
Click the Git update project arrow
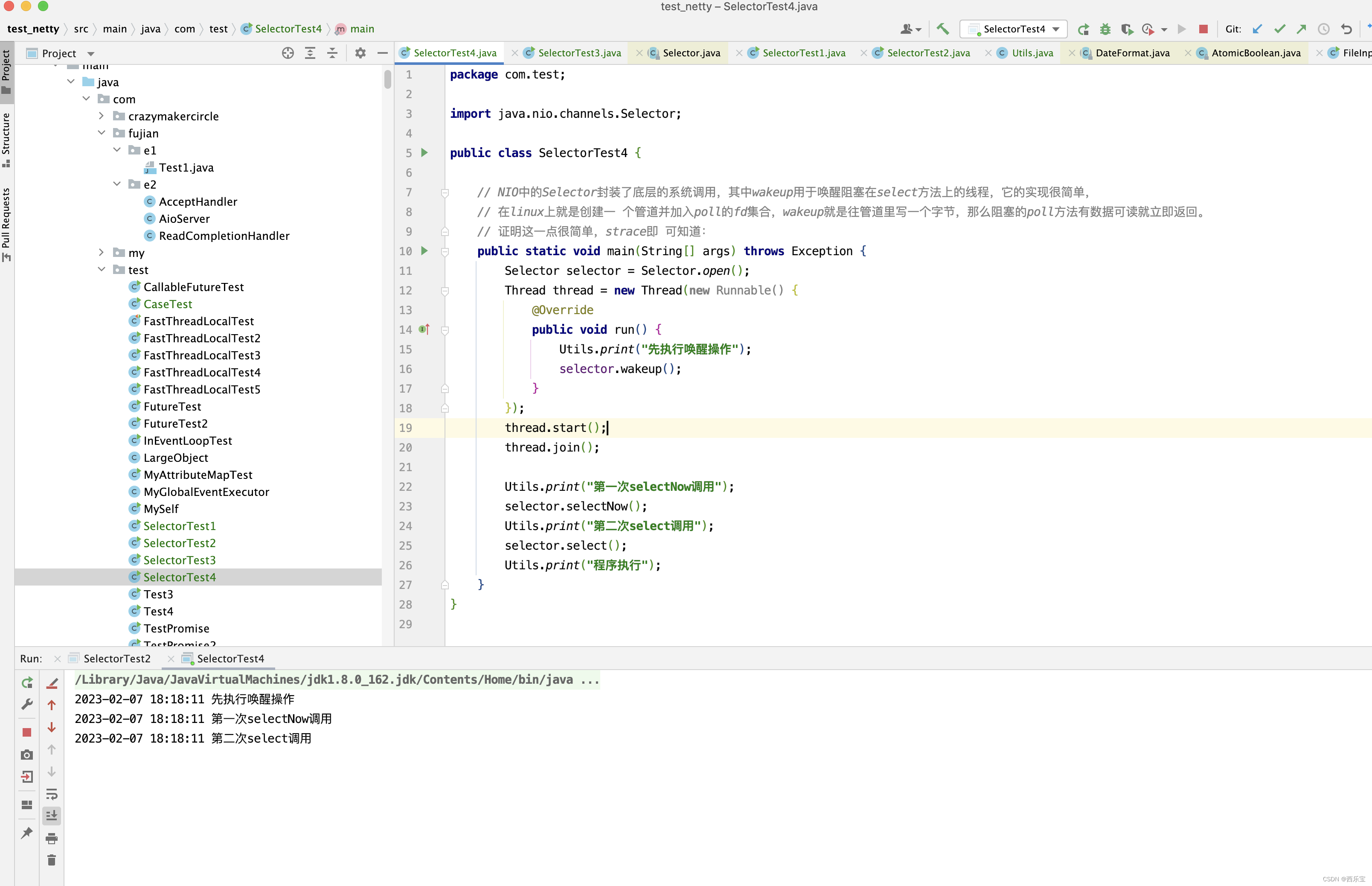point(1257,29)
